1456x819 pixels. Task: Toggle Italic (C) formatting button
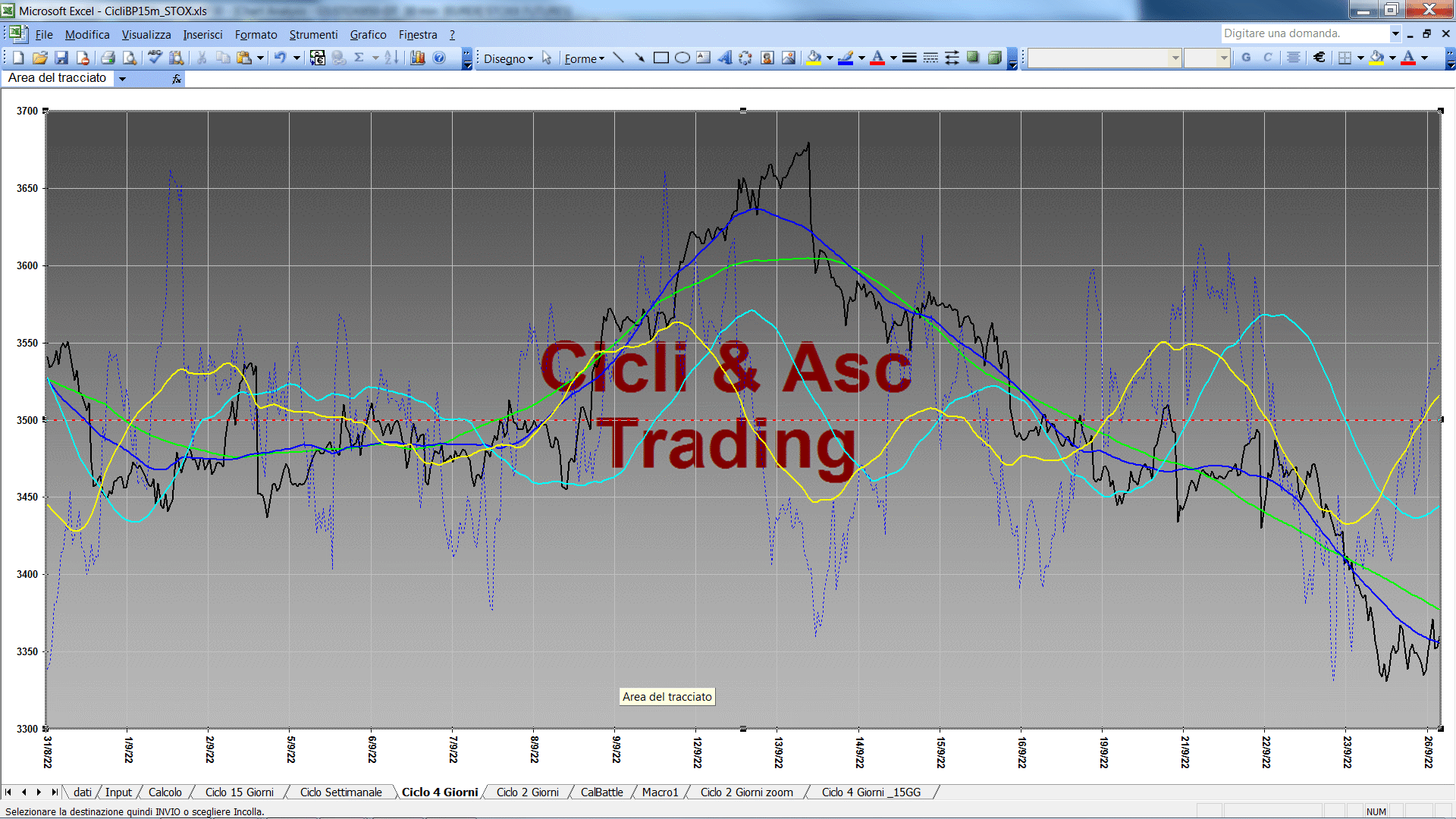tap(1267, 58)
